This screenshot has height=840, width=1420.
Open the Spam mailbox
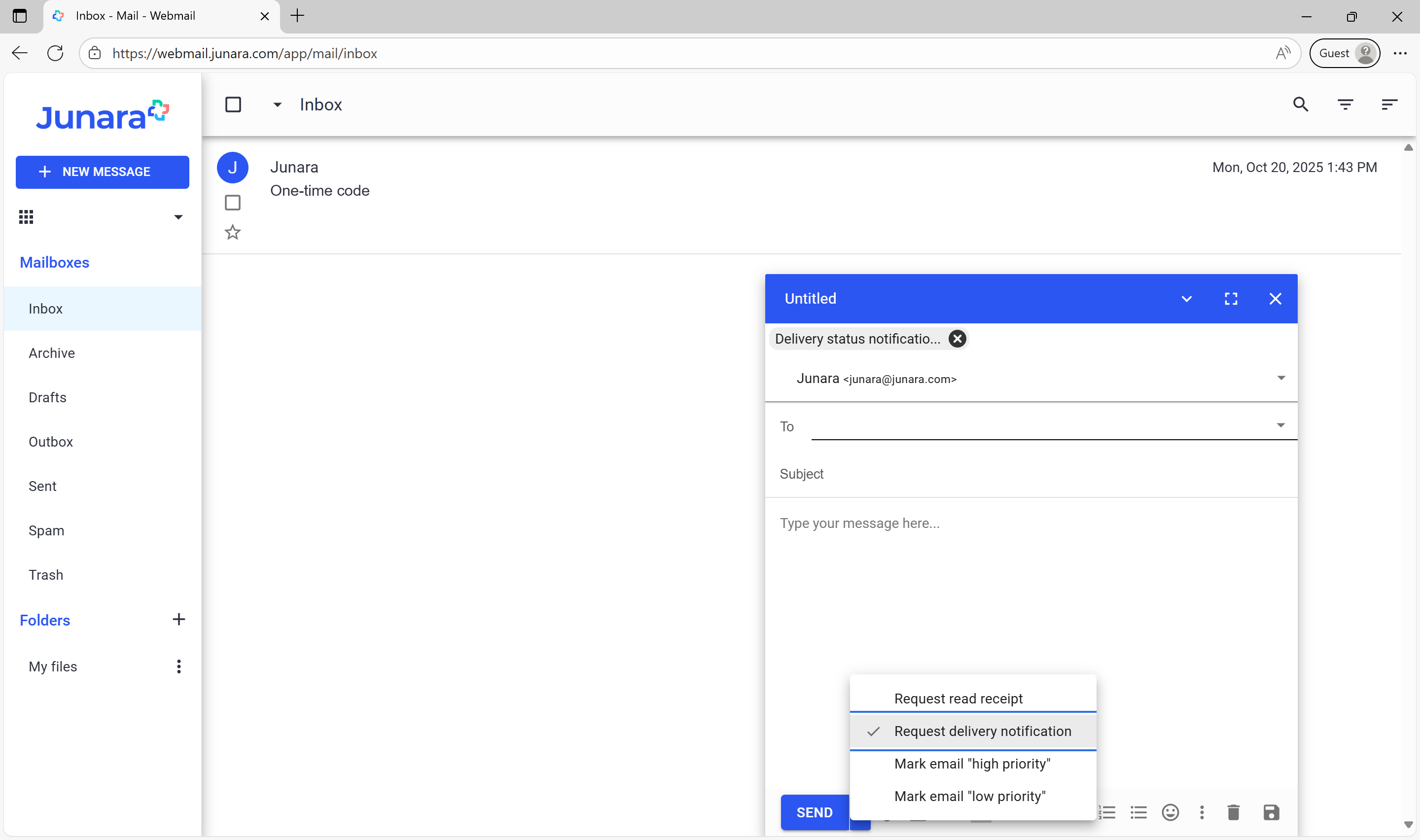pyautogui.click(x=103, y=530)
